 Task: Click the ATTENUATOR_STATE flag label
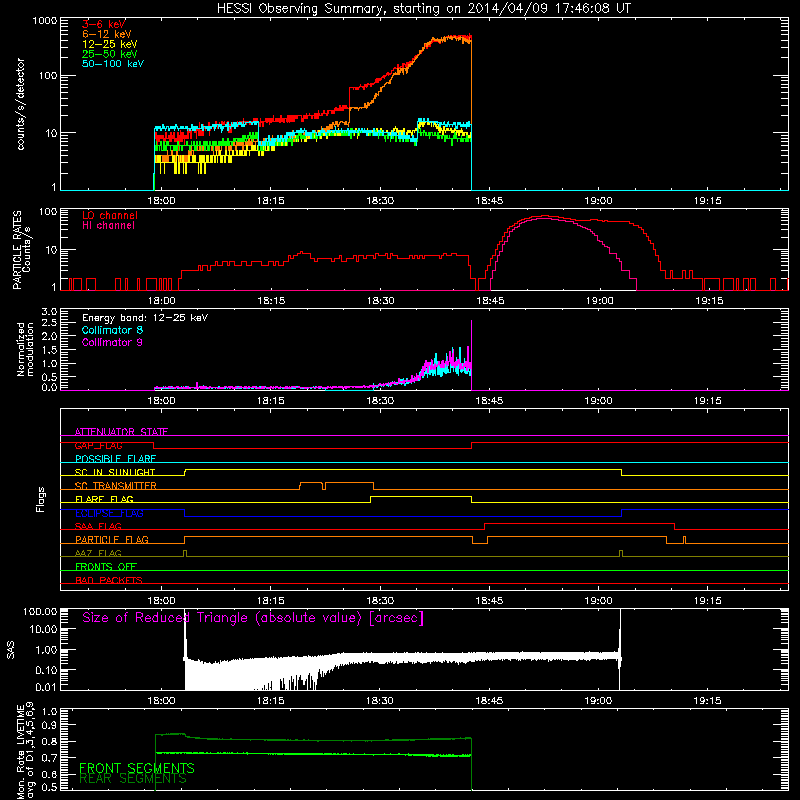121,432
